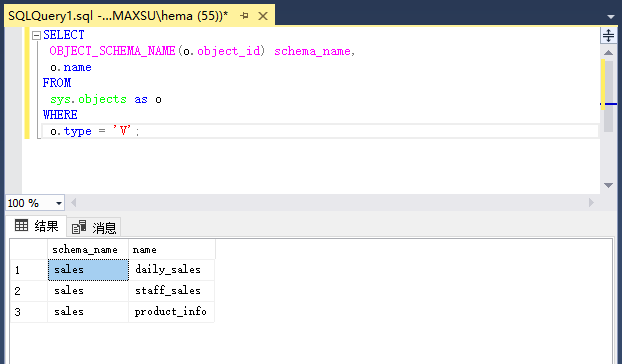The image size is (622, 364).
Task: Click the horizontal scrollbar left arrow
Action: coord(73,203)
